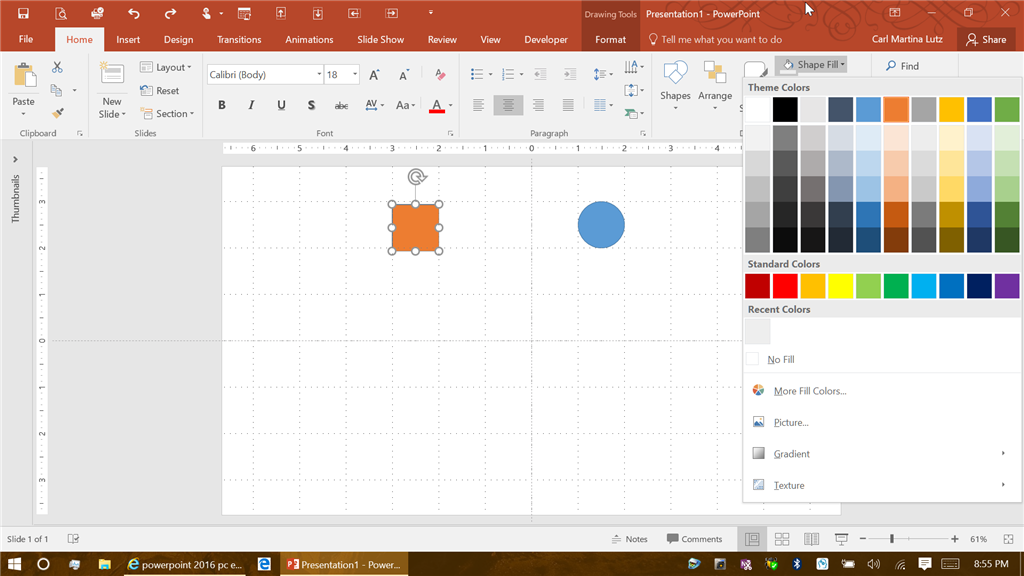The image size is (1024, 576).
Task: Increase font size with the larger A icon
Action: (374, 74)
